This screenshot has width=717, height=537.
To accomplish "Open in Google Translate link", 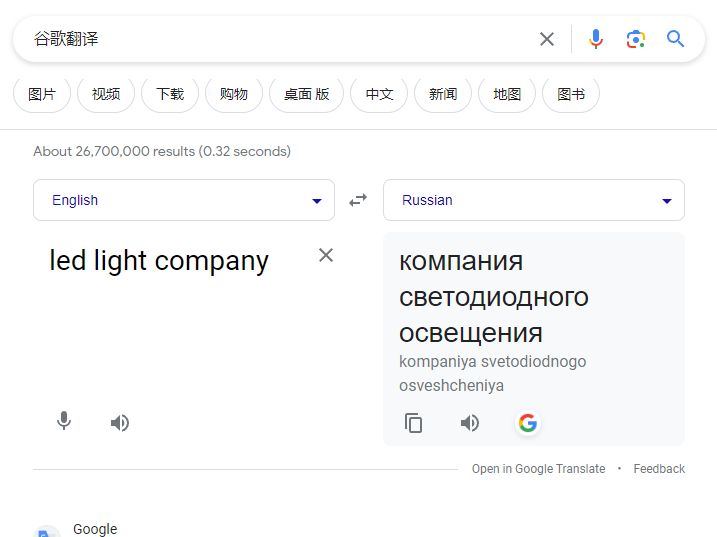I will 538,469.
